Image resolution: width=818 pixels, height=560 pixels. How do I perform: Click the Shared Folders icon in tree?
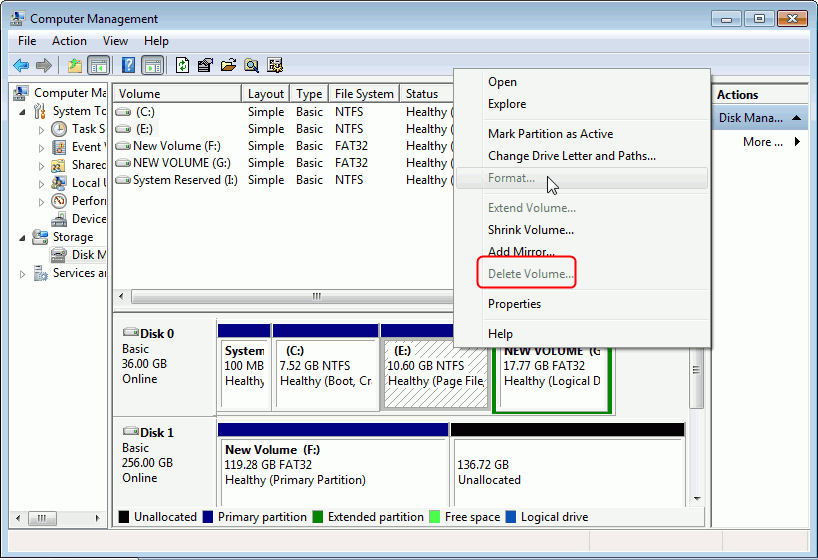coord(58,165)
